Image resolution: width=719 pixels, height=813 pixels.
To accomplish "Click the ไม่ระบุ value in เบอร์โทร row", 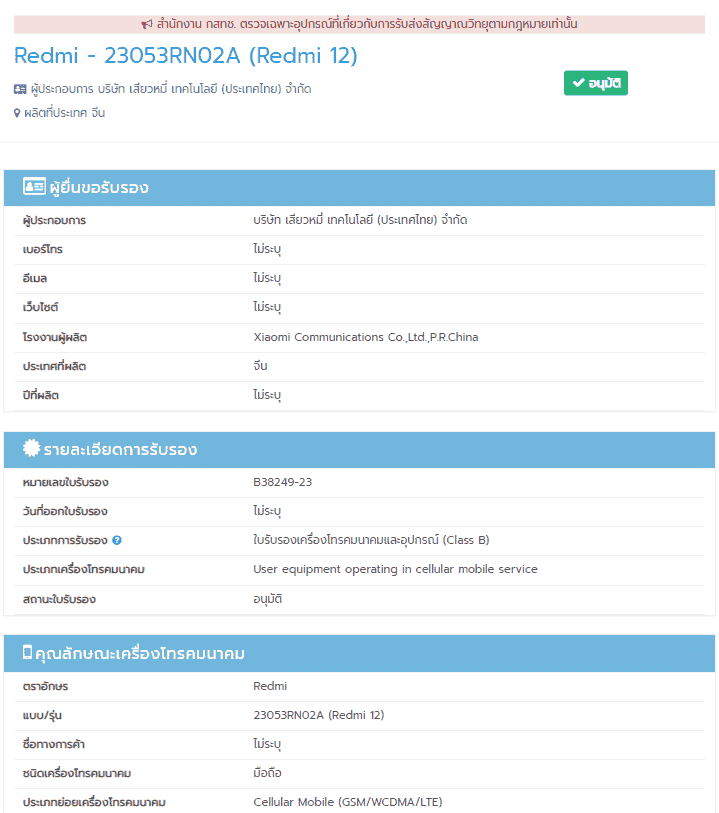I will (x=267, y=249).
